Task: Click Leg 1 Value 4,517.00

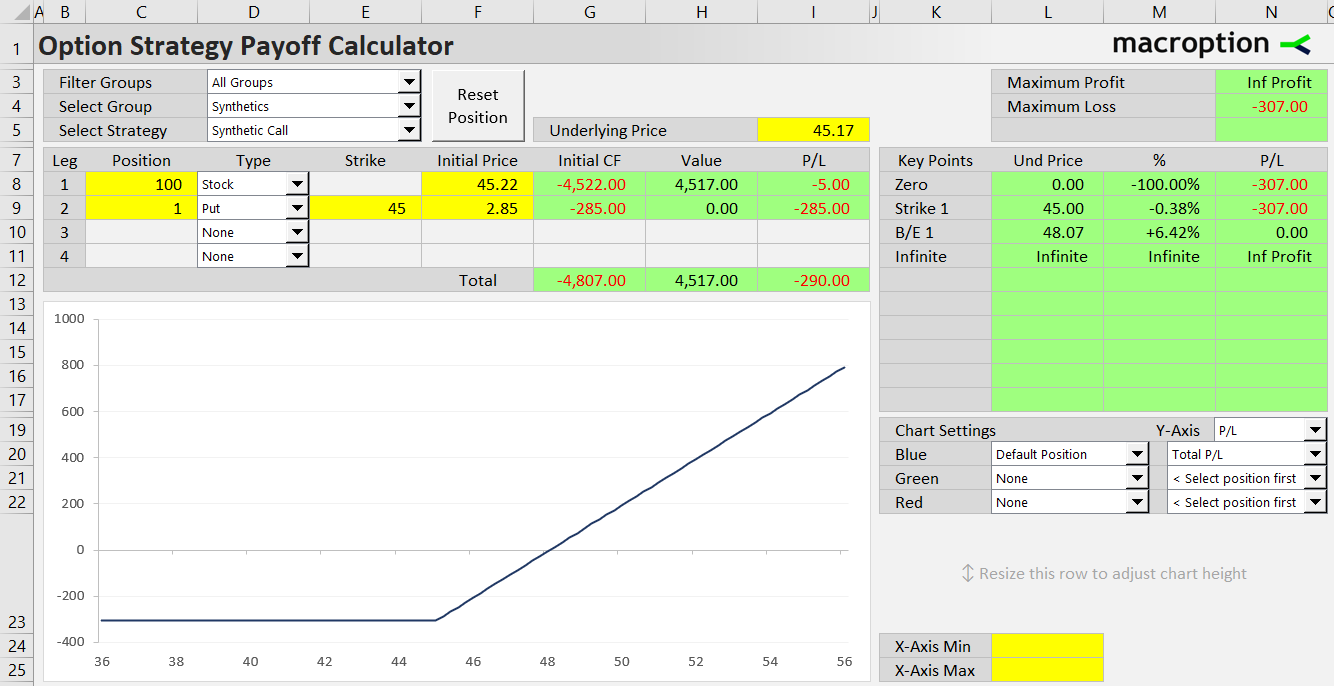Action: (701, 184)
